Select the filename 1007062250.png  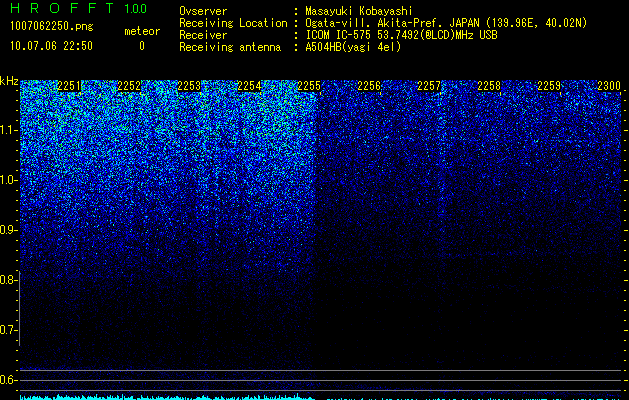[x=51, y=26]
